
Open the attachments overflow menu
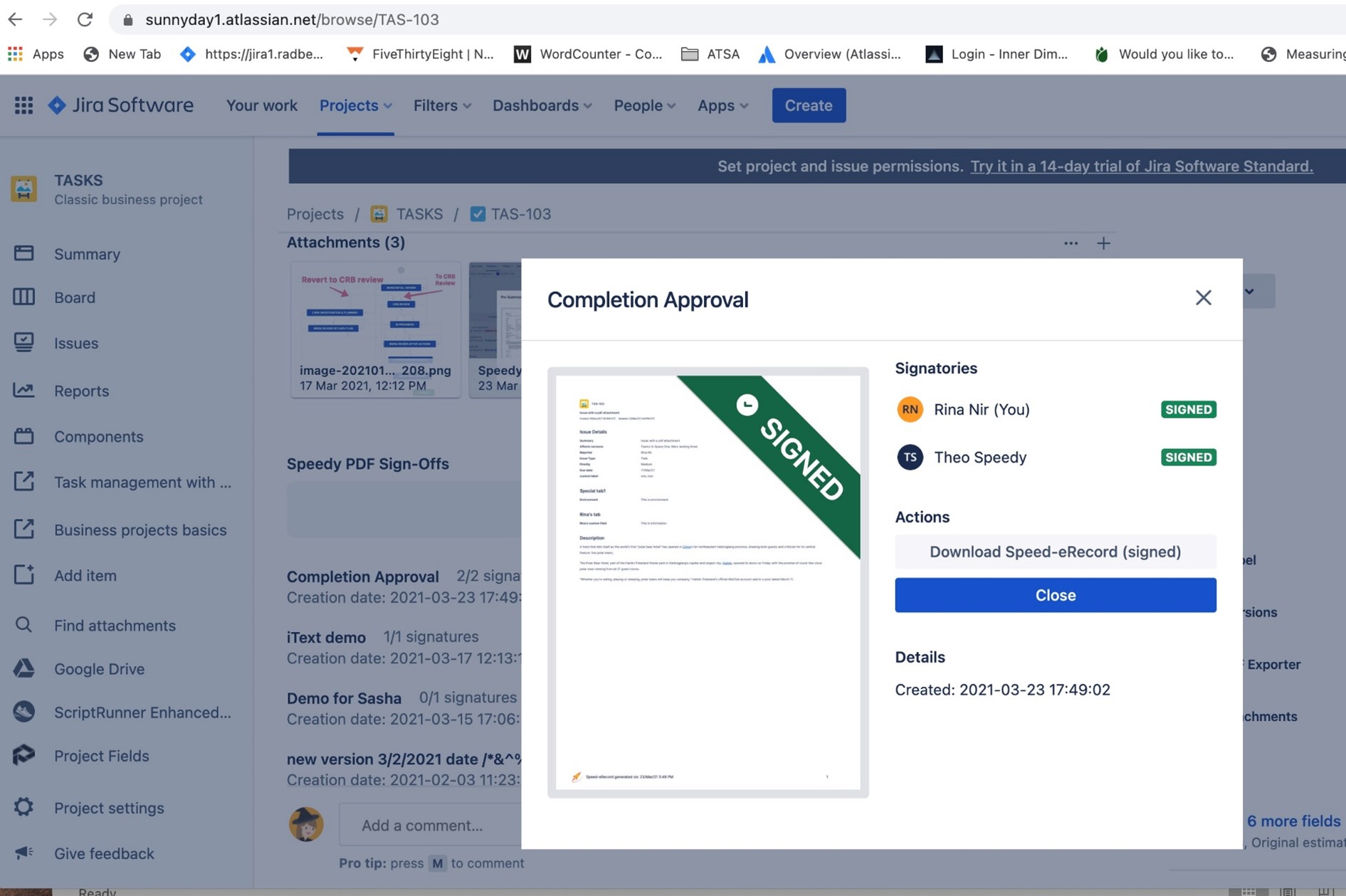click(1071, 243)
